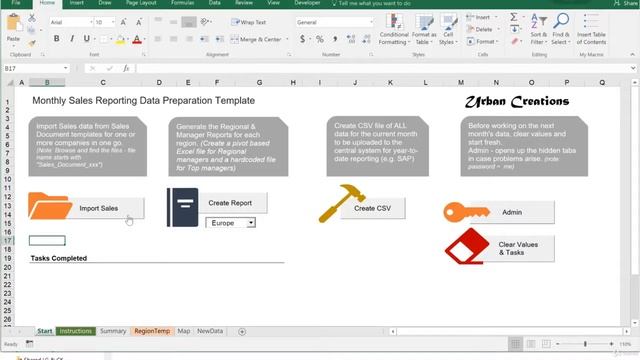Toggle Italic formatting
This screenshot has width=640, height=360.
(72, 39)
